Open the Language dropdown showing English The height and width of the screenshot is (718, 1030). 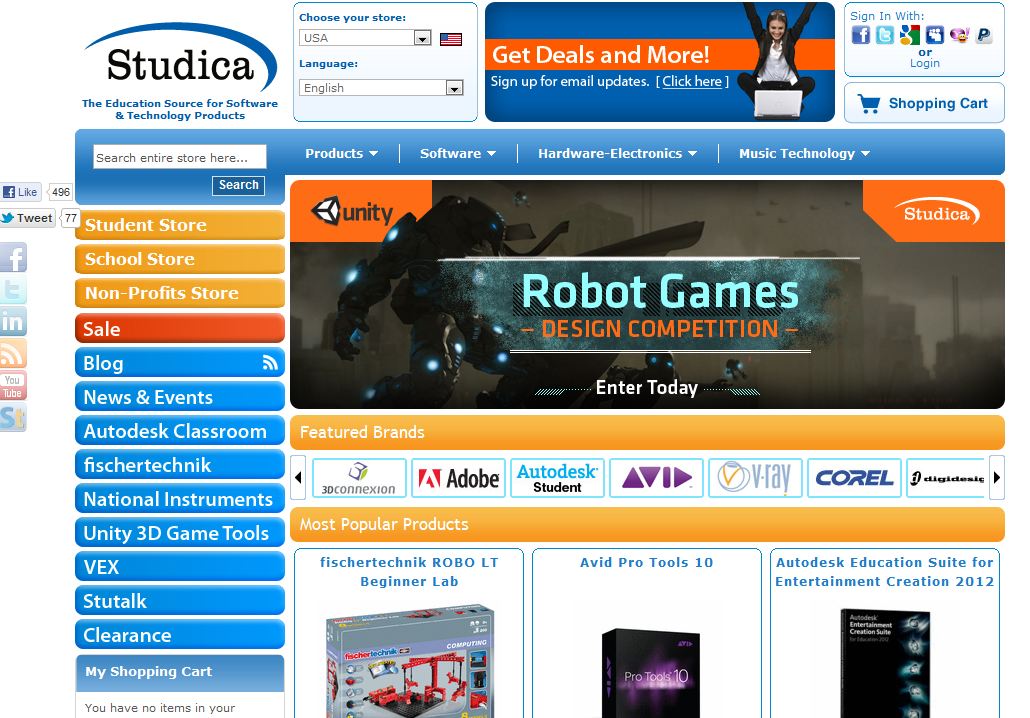[x=381, y=88]
